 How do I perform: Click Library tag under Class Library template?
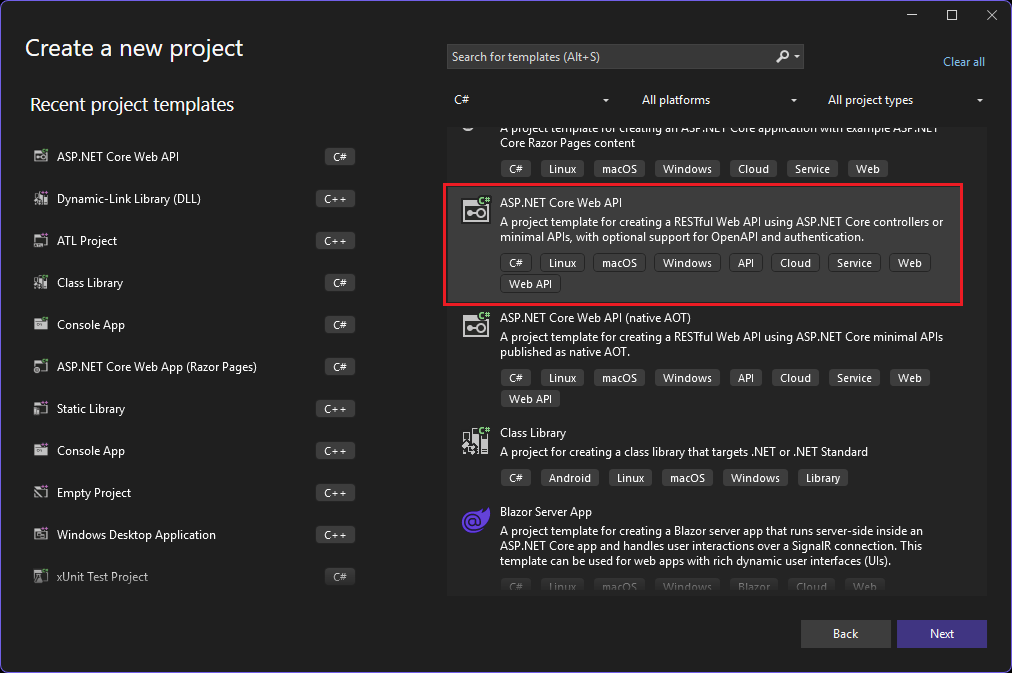coord(822,478)
